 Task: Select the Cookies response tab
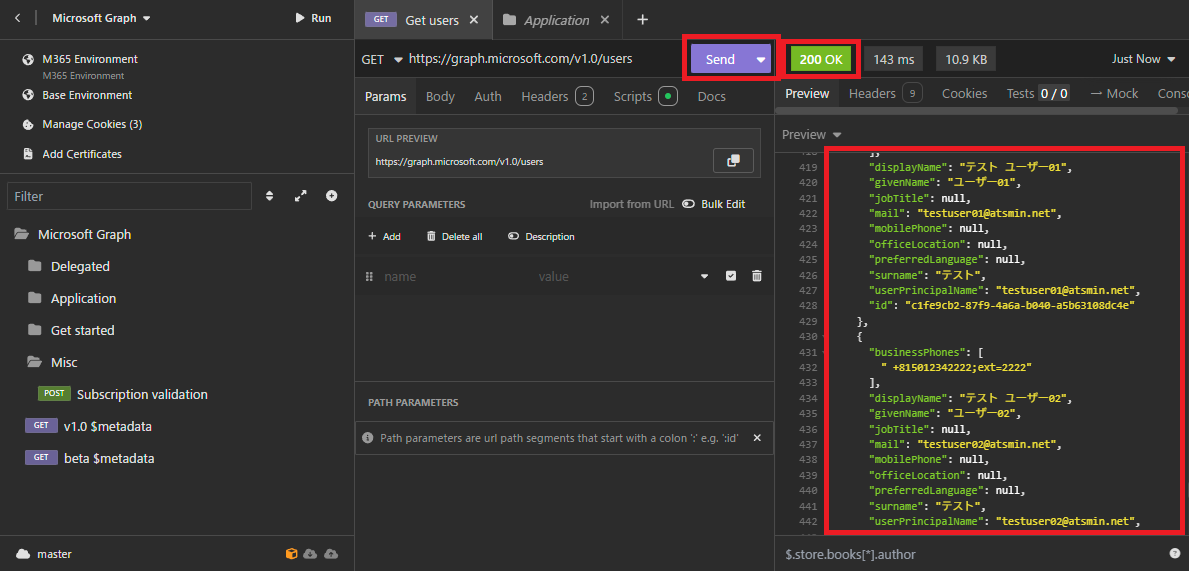click(x=965, y=93)
